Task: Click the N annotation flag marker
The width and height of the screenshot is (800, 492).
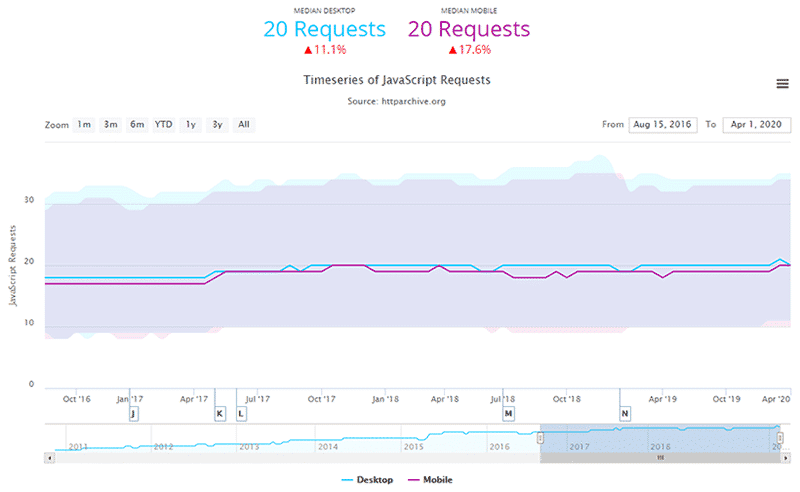Action: [x=625, y=413]
